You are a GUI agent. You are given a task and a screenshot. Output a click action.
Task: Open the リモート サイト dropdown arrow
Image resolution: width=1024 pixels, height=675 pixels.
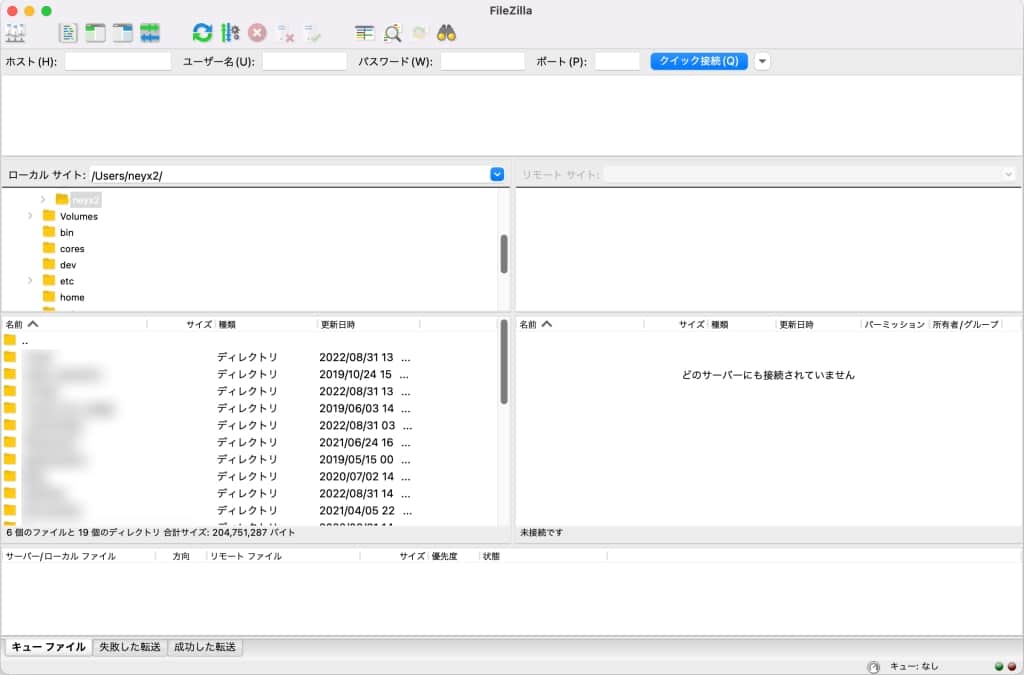click(x=1008, y=174)
